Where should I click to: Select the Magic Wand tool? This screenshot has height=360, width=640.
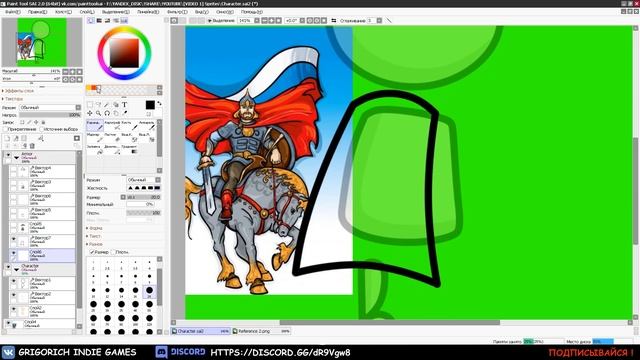pyautogui.click(x=107, y=104)
